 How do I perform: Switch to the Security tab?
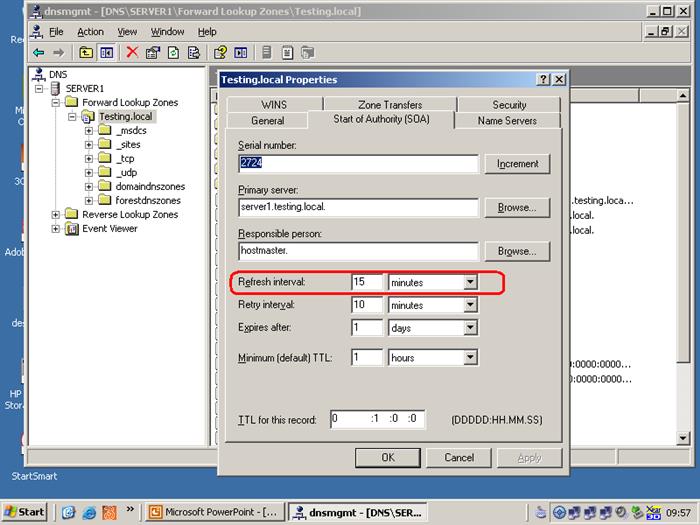pyautogui.click(x=509, y=104)
